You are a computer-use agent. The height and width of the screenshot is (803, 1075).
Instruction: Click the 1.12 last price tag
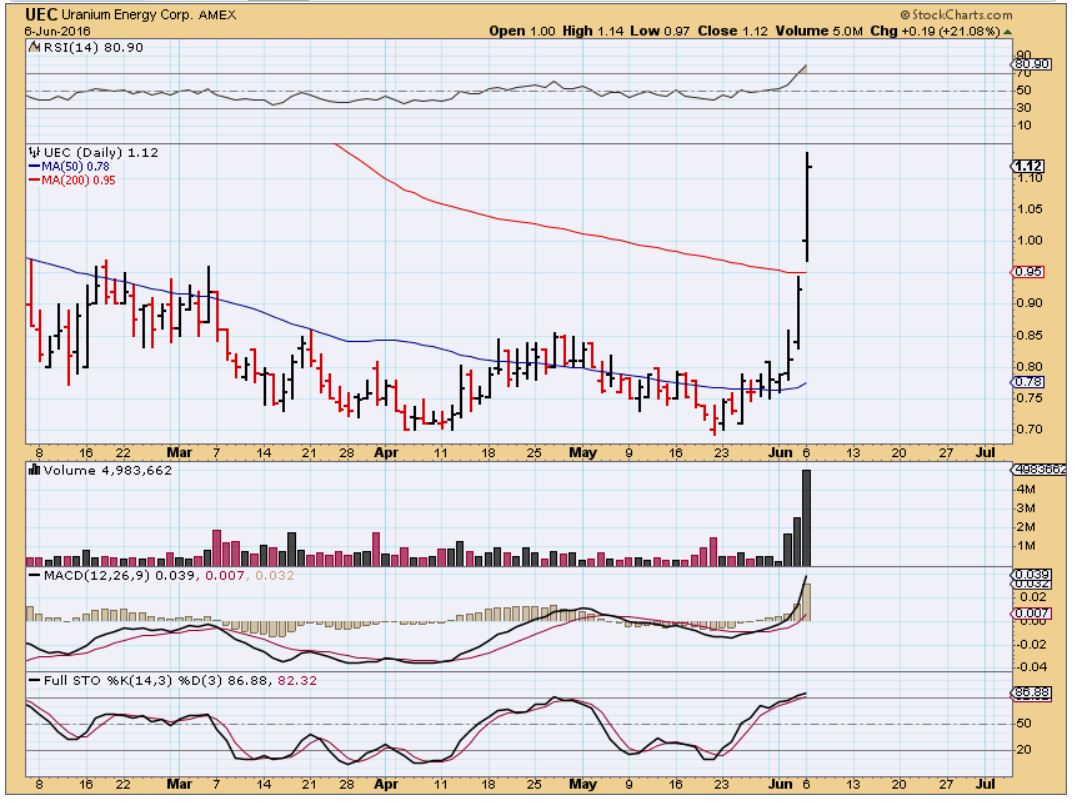pyautogui.click(x=1029, y=166)
